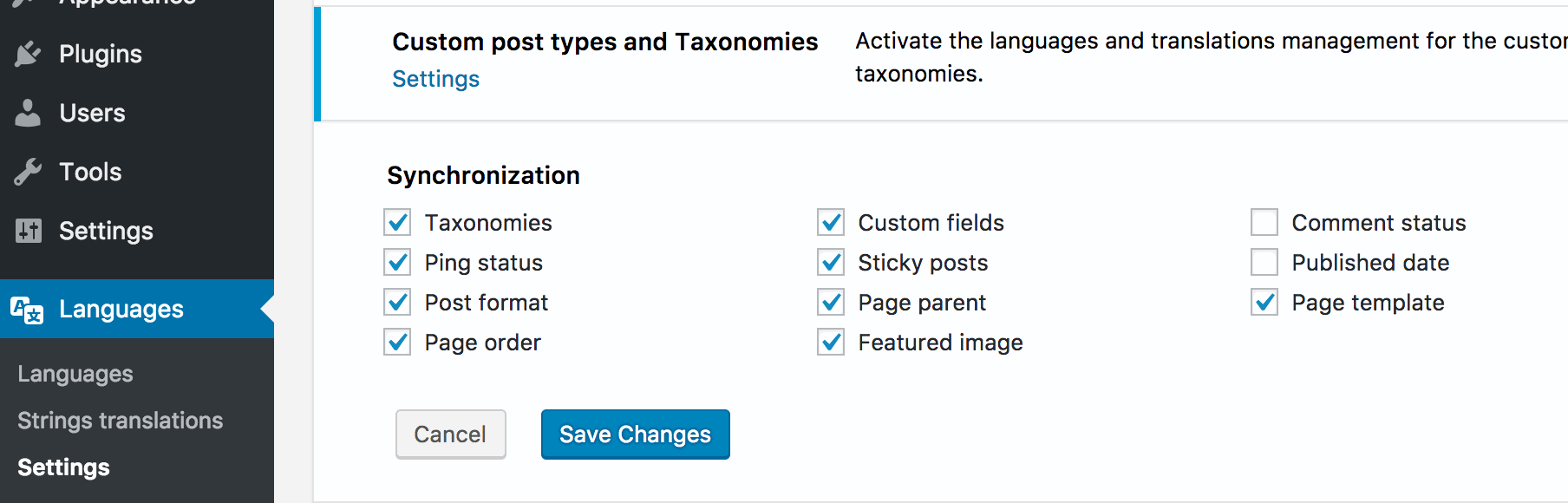Open the Settings sliders icon
Screen dimensions: 1568x503
click(29, 230)
